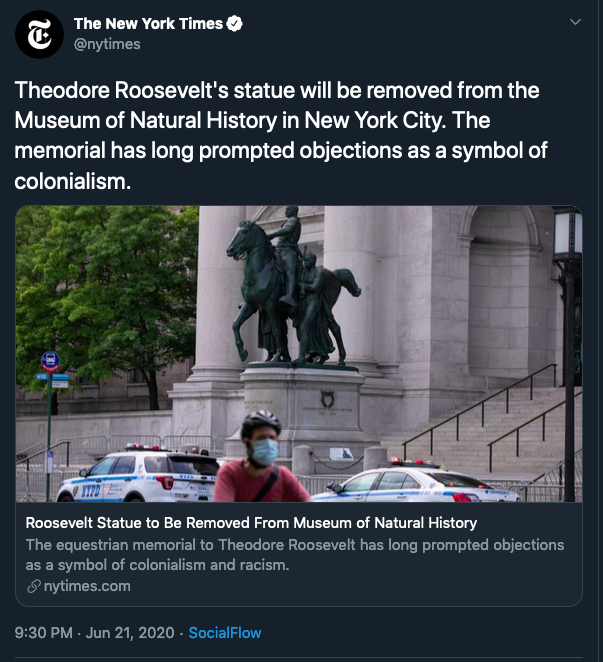Image resolution: width=603 pixels, height=662 pixels.
Task: Visit the @nytimes handle
Action: point(107,44)
